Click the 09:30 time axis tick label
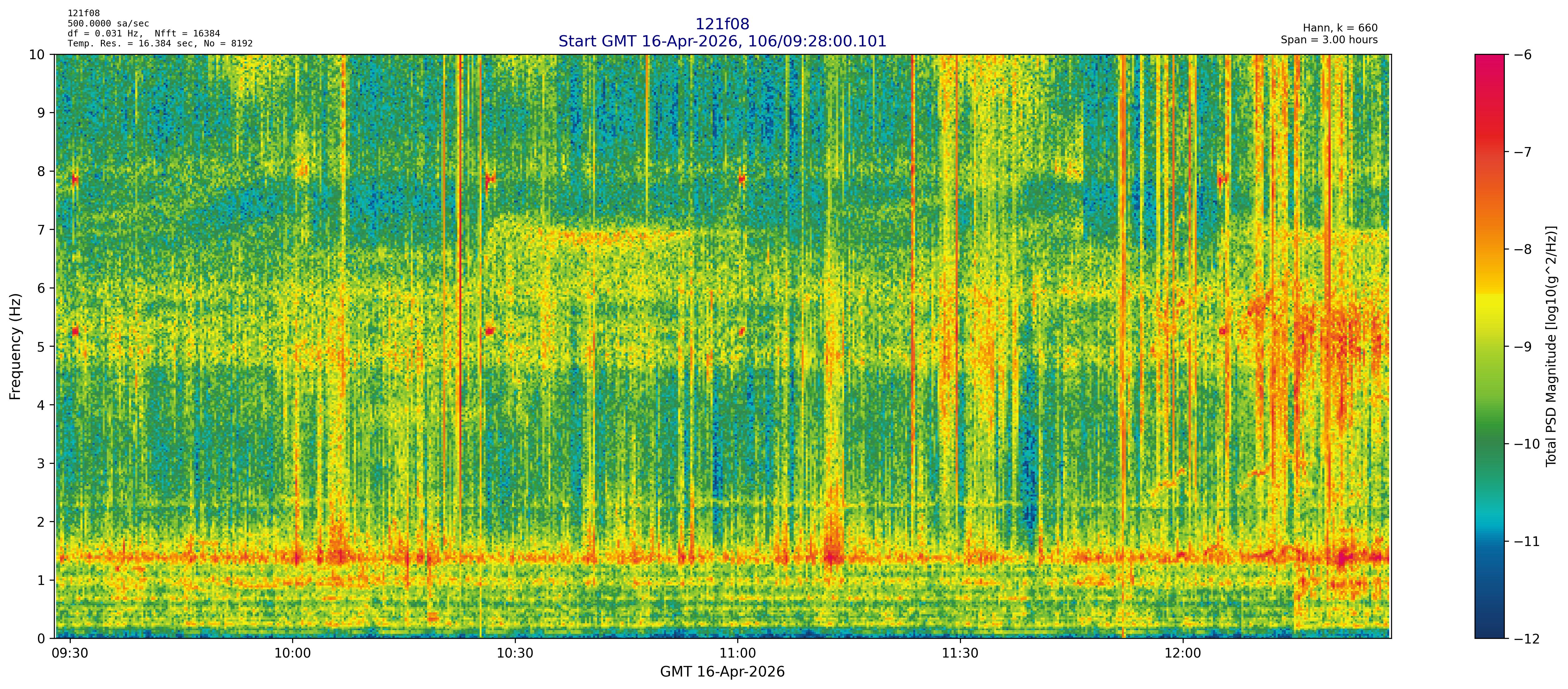The image size is (1568, 689). click(70, 654)
